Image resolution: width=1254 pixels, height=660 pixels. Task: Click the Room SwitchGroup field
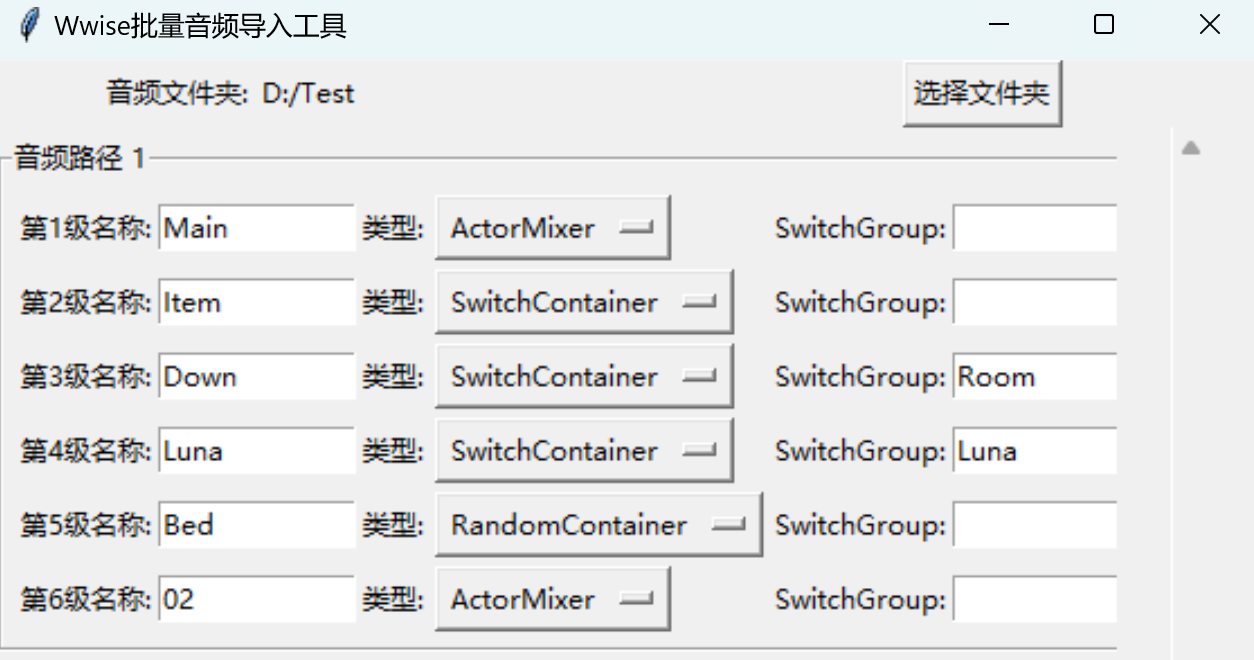click(1034, 376)
